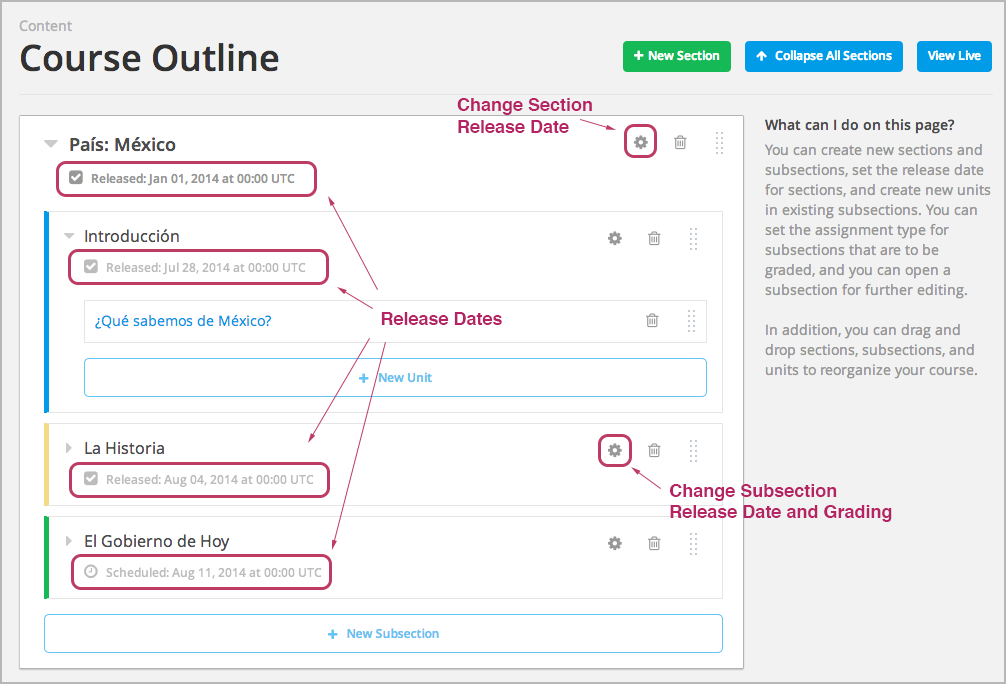The width and height of the screenshot is (1006, 684).
Task: Grab drag handle of Introducción subsection
Action: coord(693,239)
